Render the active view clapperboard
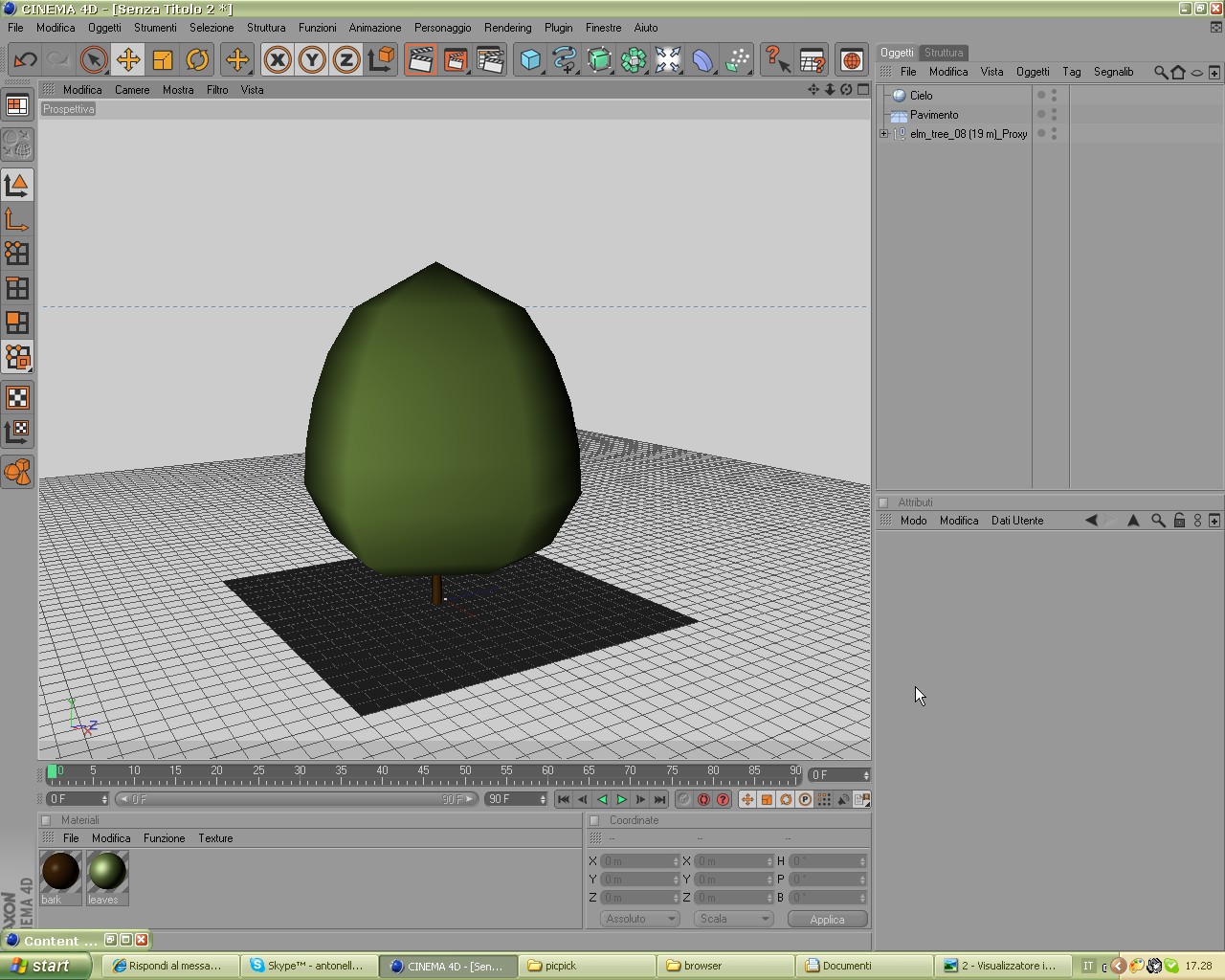This screenshot has height=980, width=1225. tap(420, 60)
